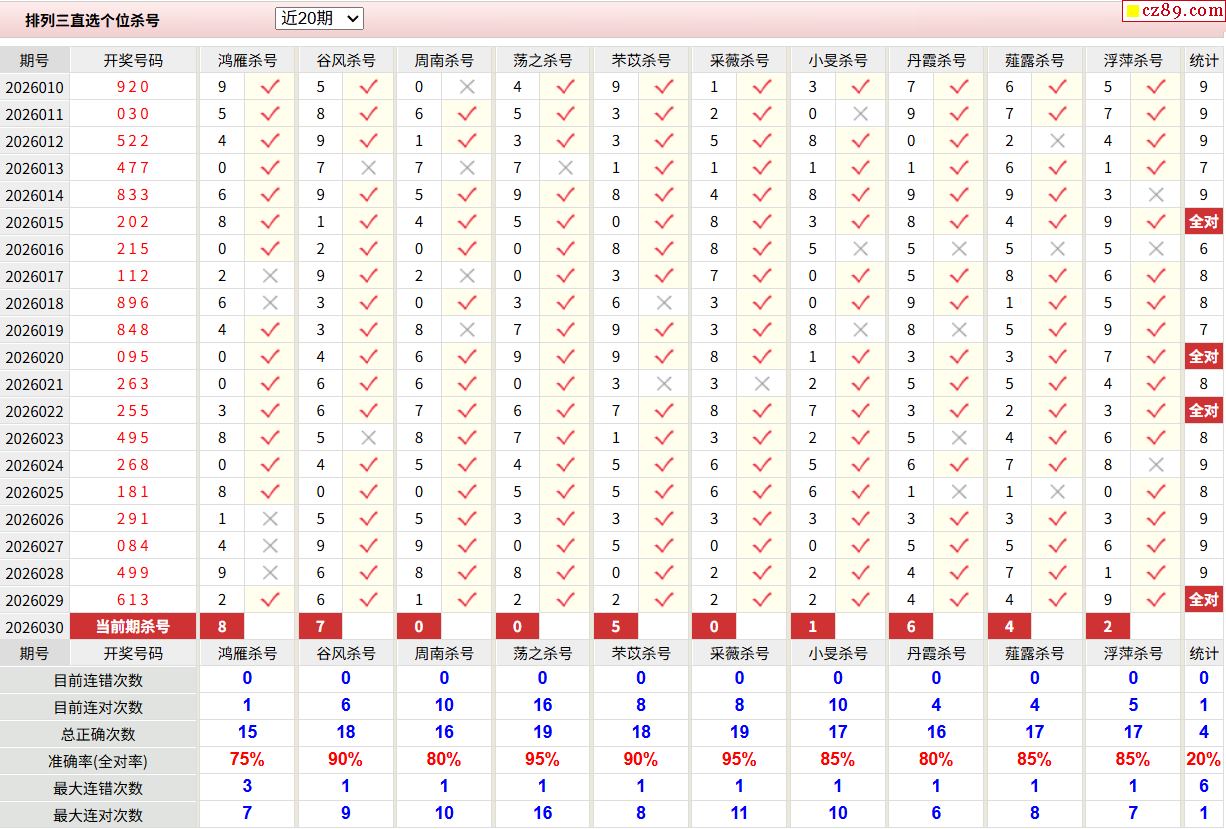The width and height of the screenshot is (1226, 829).
Task: Click the 目前连对次数 row label
Action: pyautogui.click(x=98, y=707)
